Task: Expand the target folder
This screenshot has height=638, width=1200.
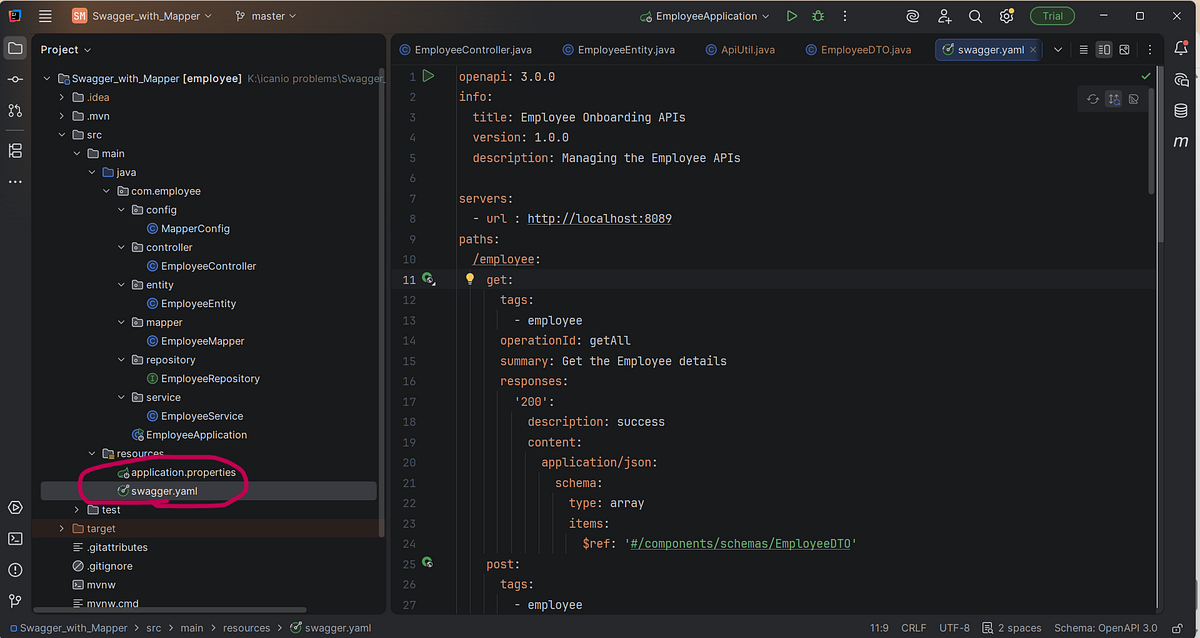Action: point(62,528)
